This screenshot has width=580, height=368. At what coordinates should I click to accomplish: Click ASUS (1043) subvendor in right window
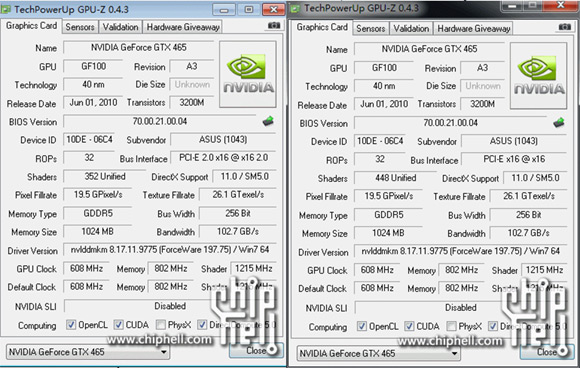[514, 141]
